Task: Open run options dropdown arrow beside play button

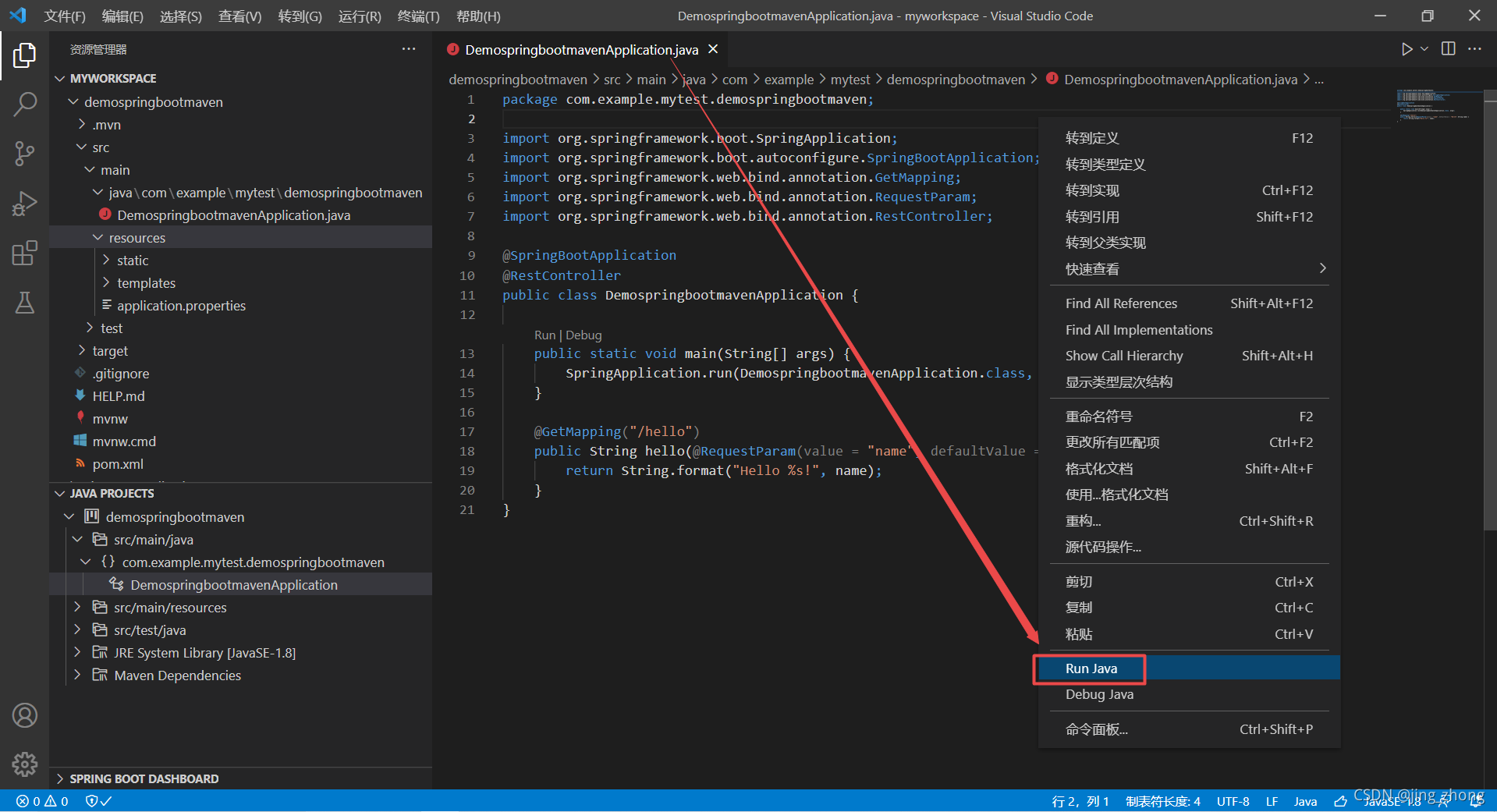Action: coord(1424,49)
